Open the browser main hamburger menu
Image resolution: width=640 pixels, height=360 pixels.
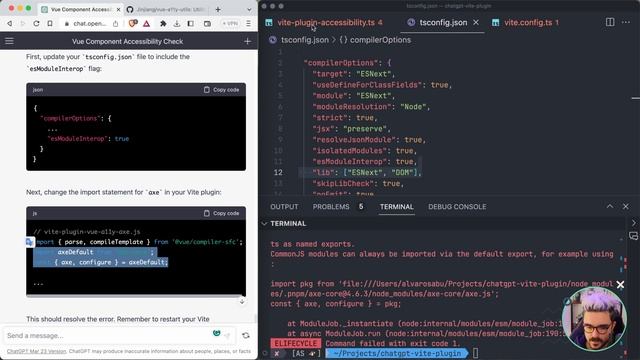(x=248, y=24)
